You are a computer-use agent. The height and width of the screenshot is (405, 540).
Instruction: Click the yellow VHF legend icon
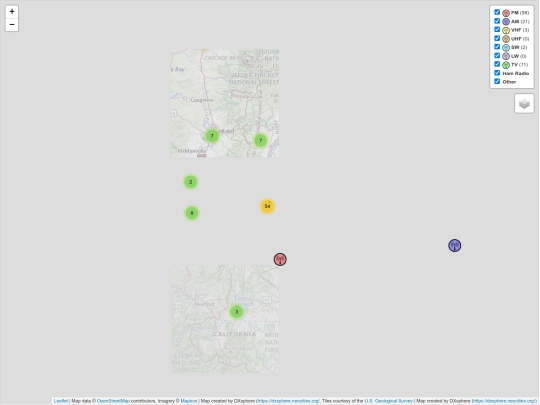point(506,30)
